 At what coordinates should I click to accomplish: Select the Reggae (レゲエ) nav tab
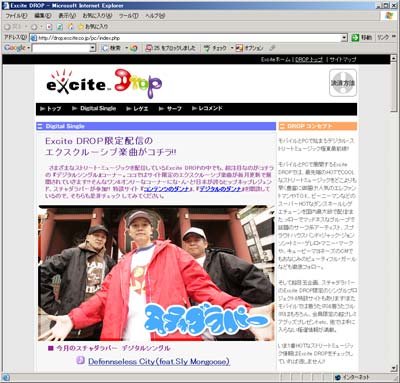click(137, 109)
